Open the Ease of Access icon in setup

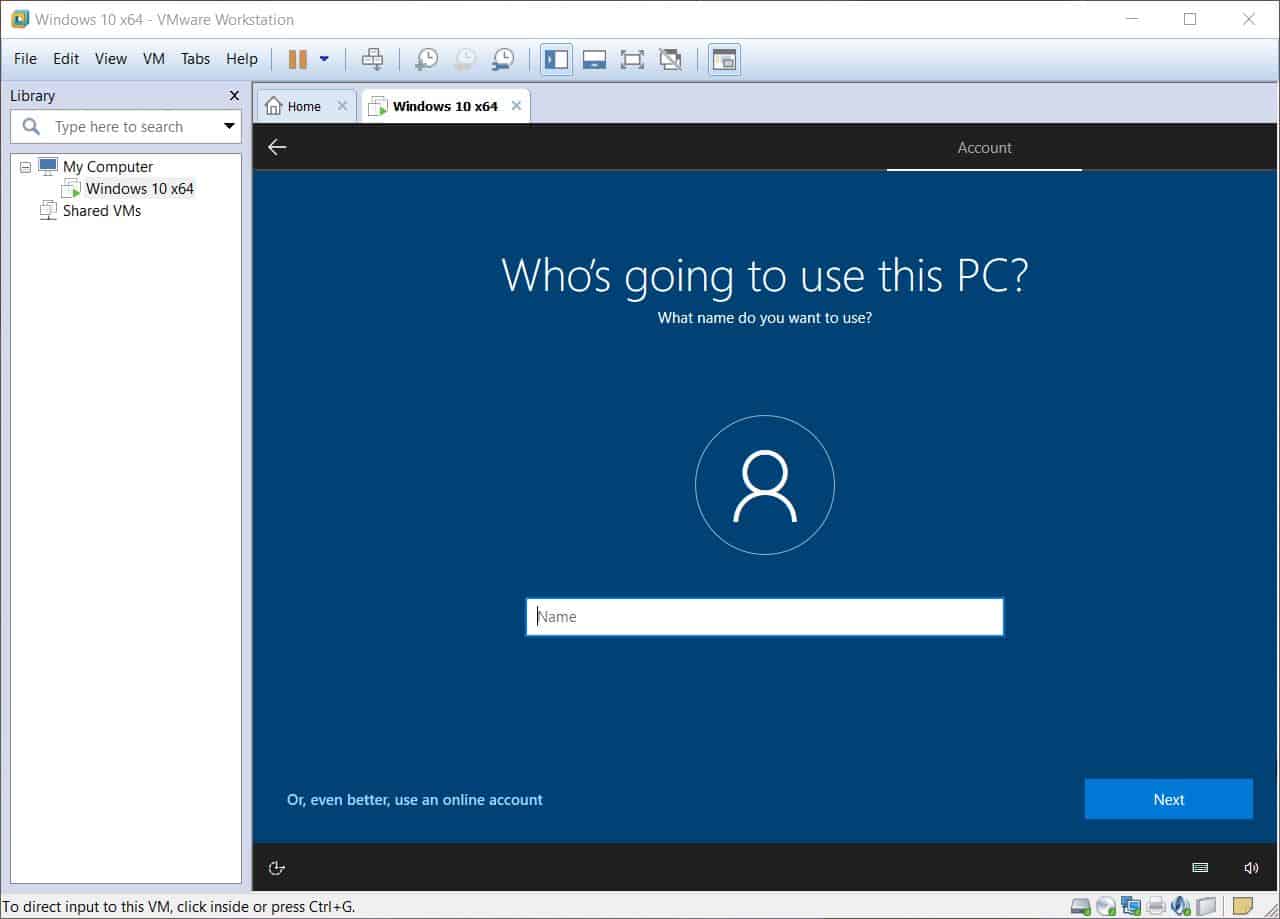click(x=278, y=868)
